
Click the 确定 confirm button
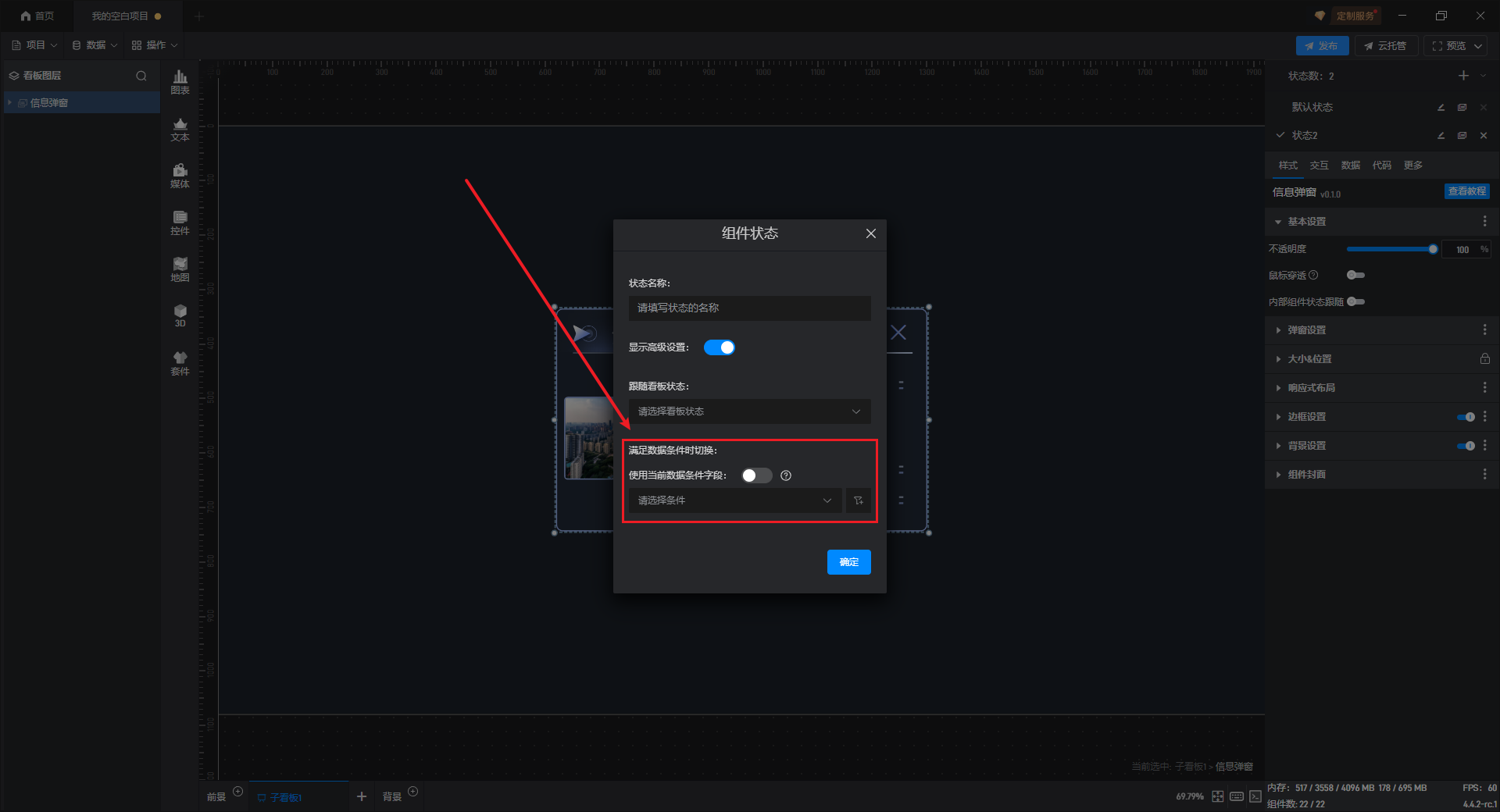[x=848, y=562]
